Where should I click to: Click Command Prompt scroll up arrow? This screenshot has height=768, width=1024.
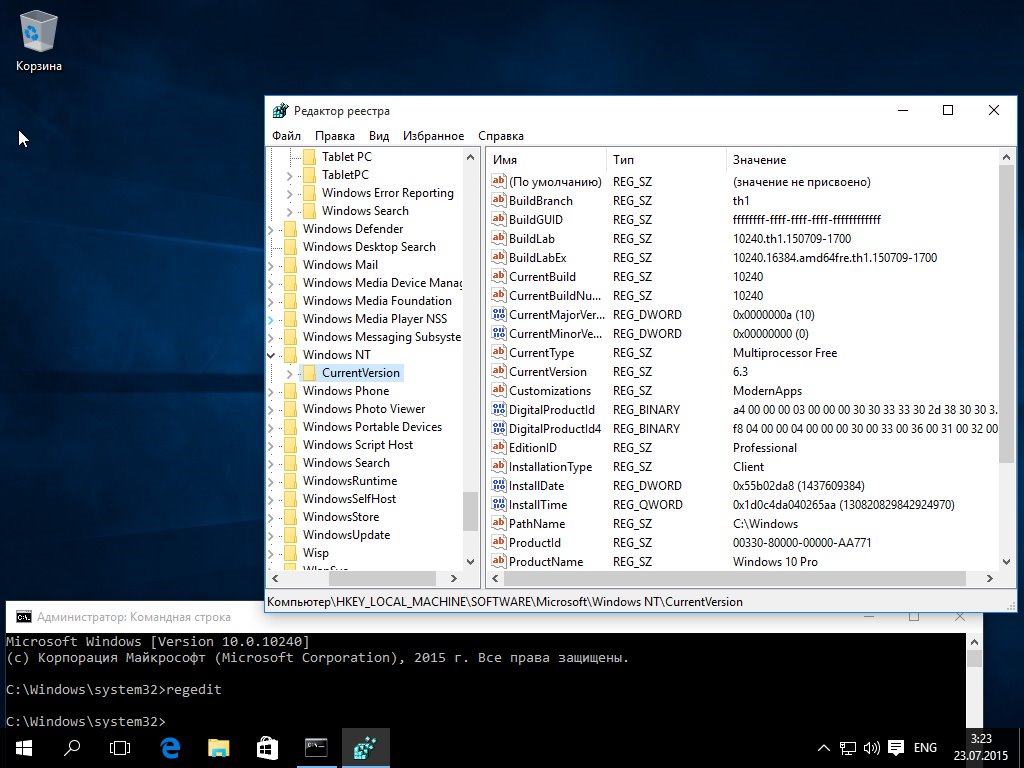[974, 641]
